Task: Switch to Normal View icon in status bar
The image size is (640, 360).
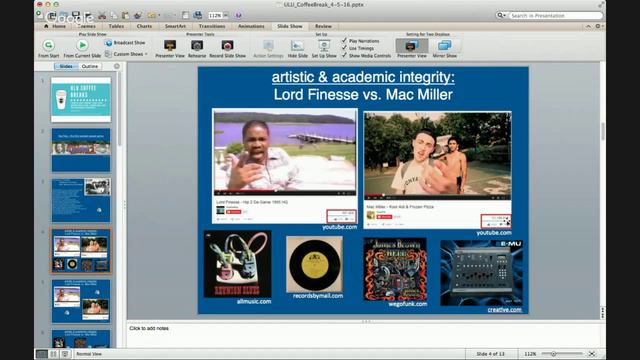Action: point(42,354)
